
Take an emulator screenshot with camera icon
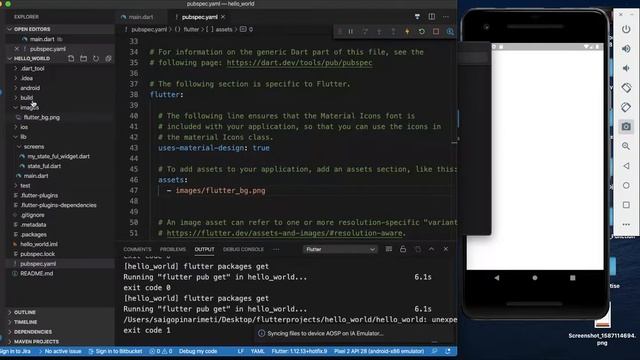pos(626,127)
